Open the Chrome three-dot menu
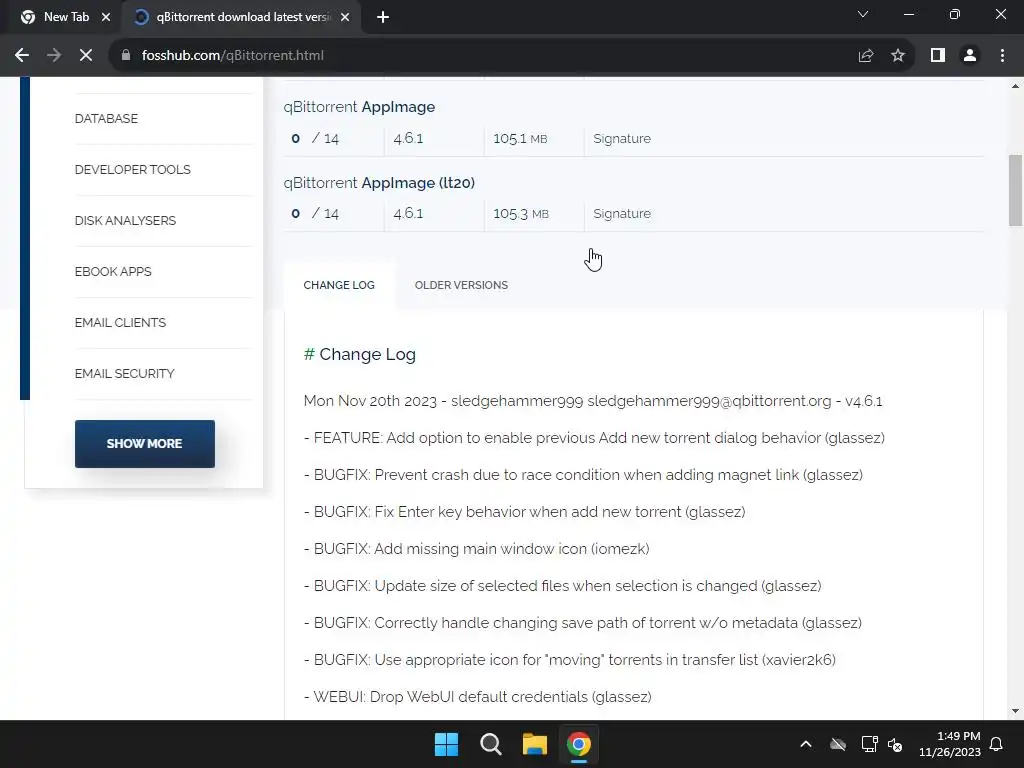Image resolution: width=1024 pixels, height=768 pixels. click(1002, 56)
